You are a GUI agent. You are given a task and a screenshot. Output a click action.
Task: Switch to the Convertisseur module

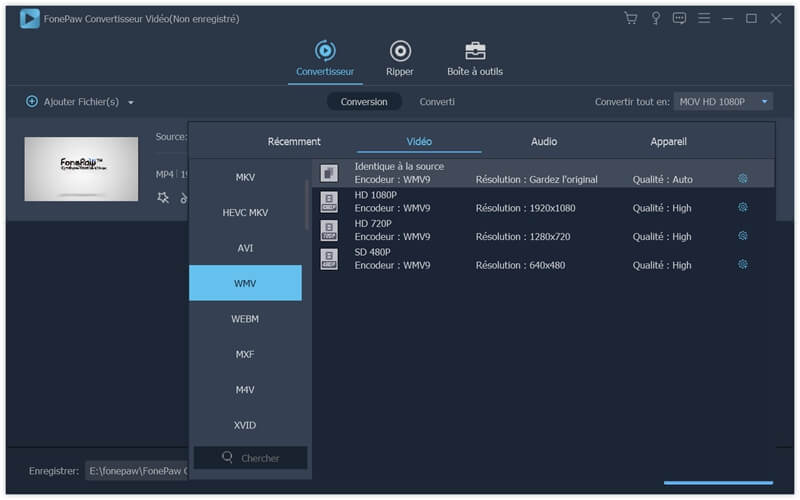tap(325, 59)
